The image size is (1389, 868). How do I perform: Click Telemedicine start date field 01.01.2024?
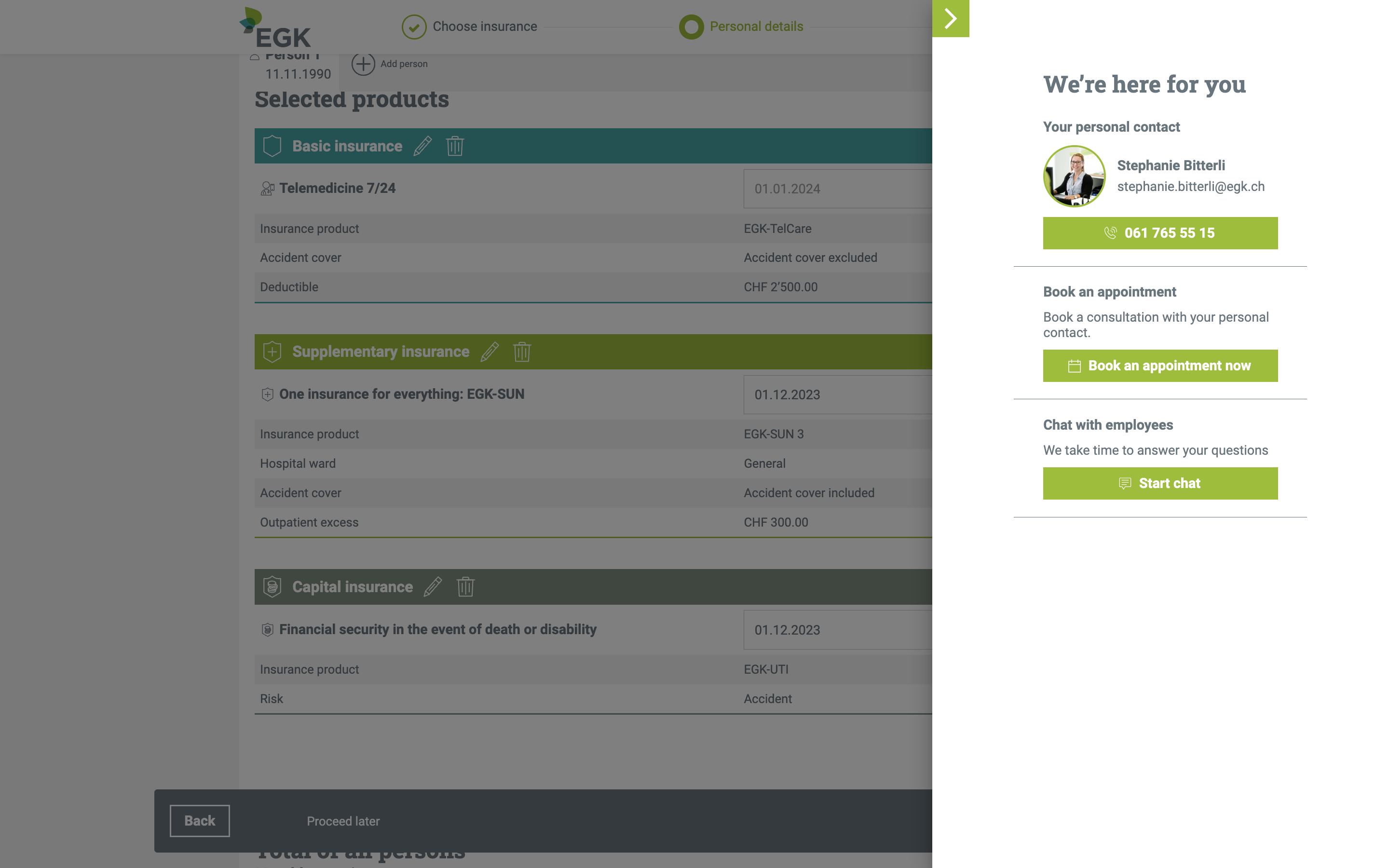point(837,189)
